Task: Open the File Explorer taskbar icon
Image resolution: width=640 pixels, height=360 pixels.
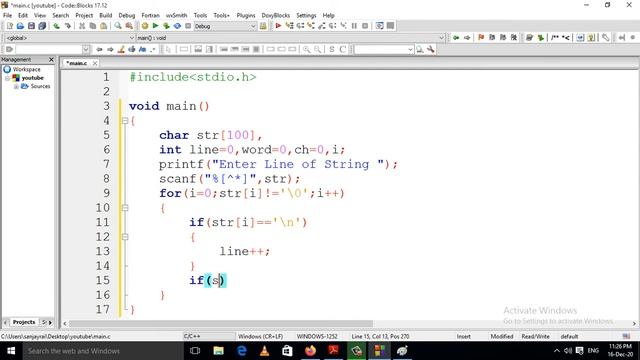Action: 218,351
